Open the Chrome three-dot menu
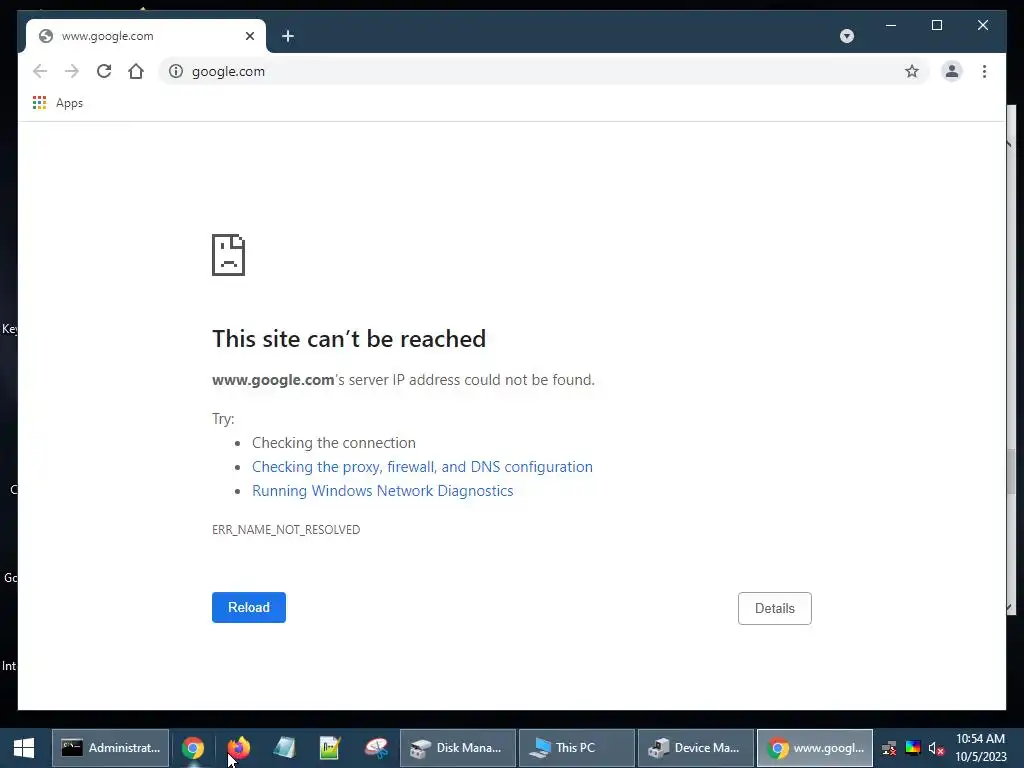Image resolution: width=1024 pixels, height=768 pixels. point(984,71)
